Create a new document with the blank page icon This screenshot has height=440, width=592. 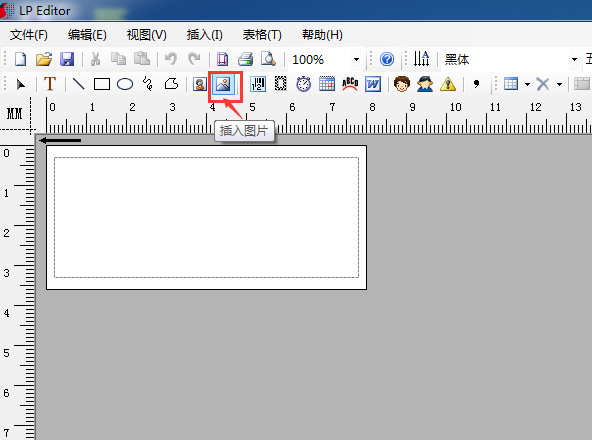(20, 59)
